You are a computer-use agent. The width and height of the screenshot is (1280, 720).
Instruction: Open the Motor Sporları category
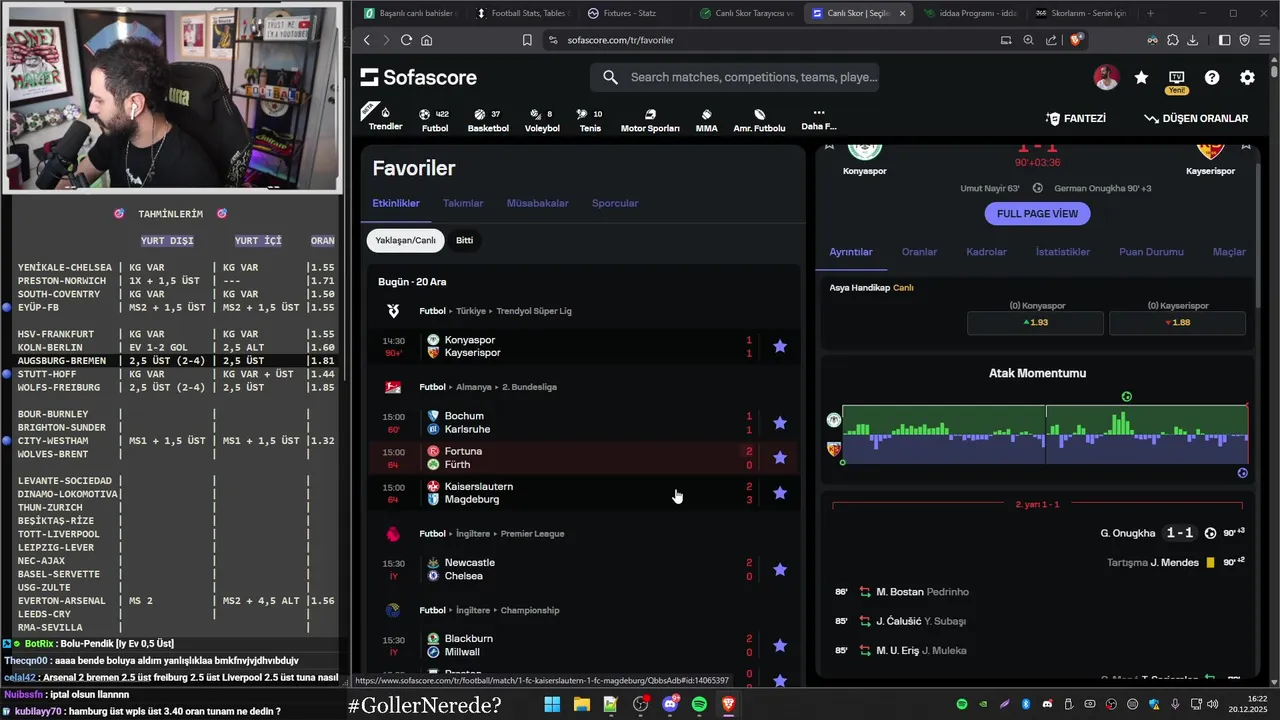(650, 120)
